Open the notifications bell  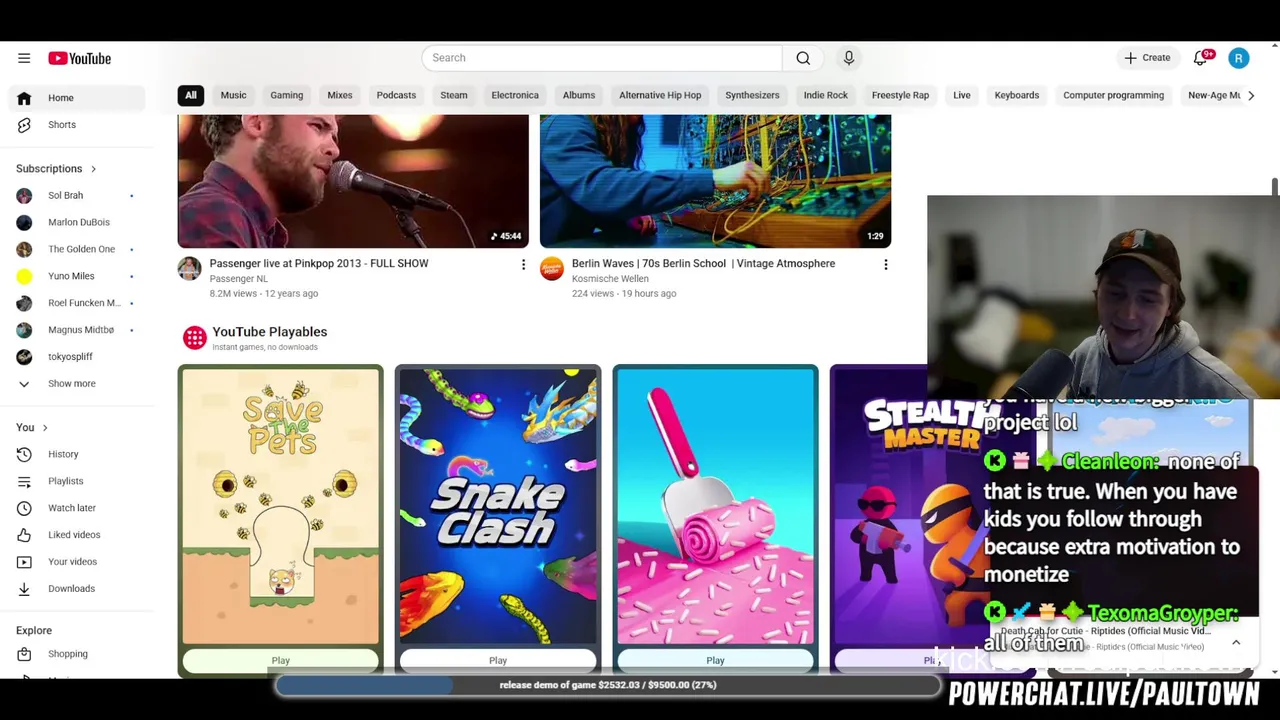(x=1201, y=58)
